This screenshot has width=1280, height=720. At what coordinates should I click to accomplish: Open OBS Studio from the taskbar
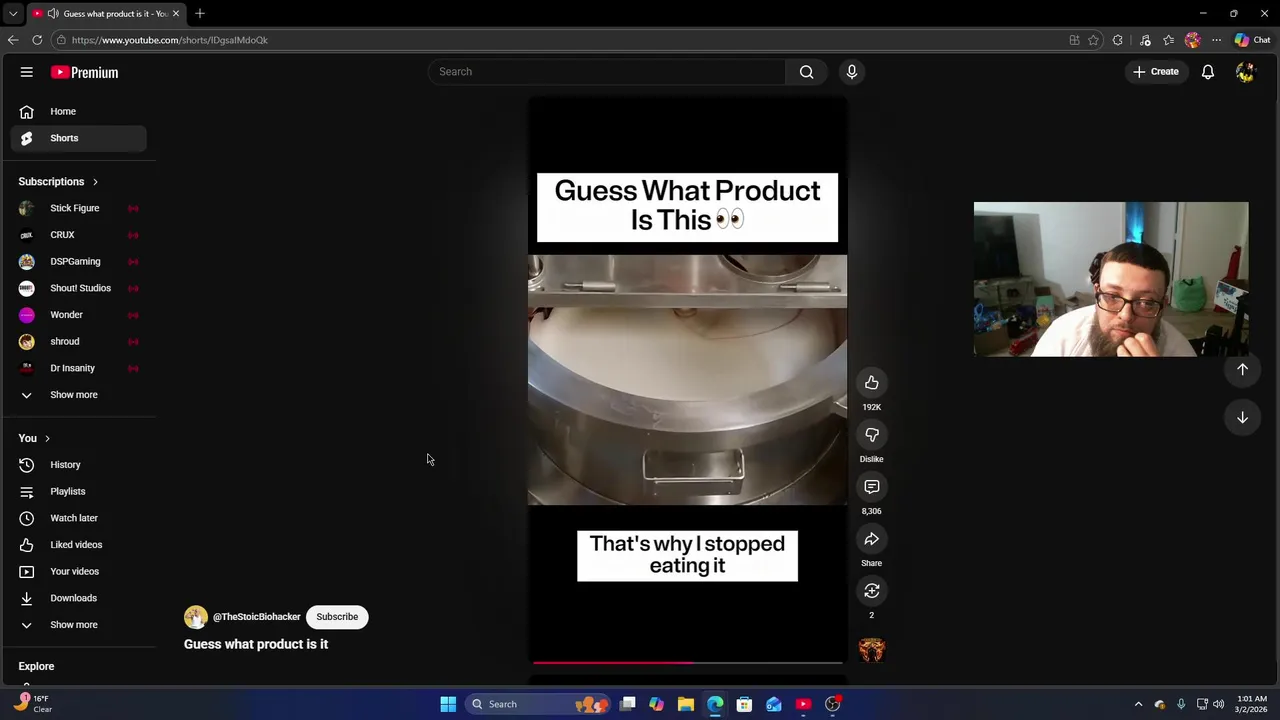click(832, 704)
